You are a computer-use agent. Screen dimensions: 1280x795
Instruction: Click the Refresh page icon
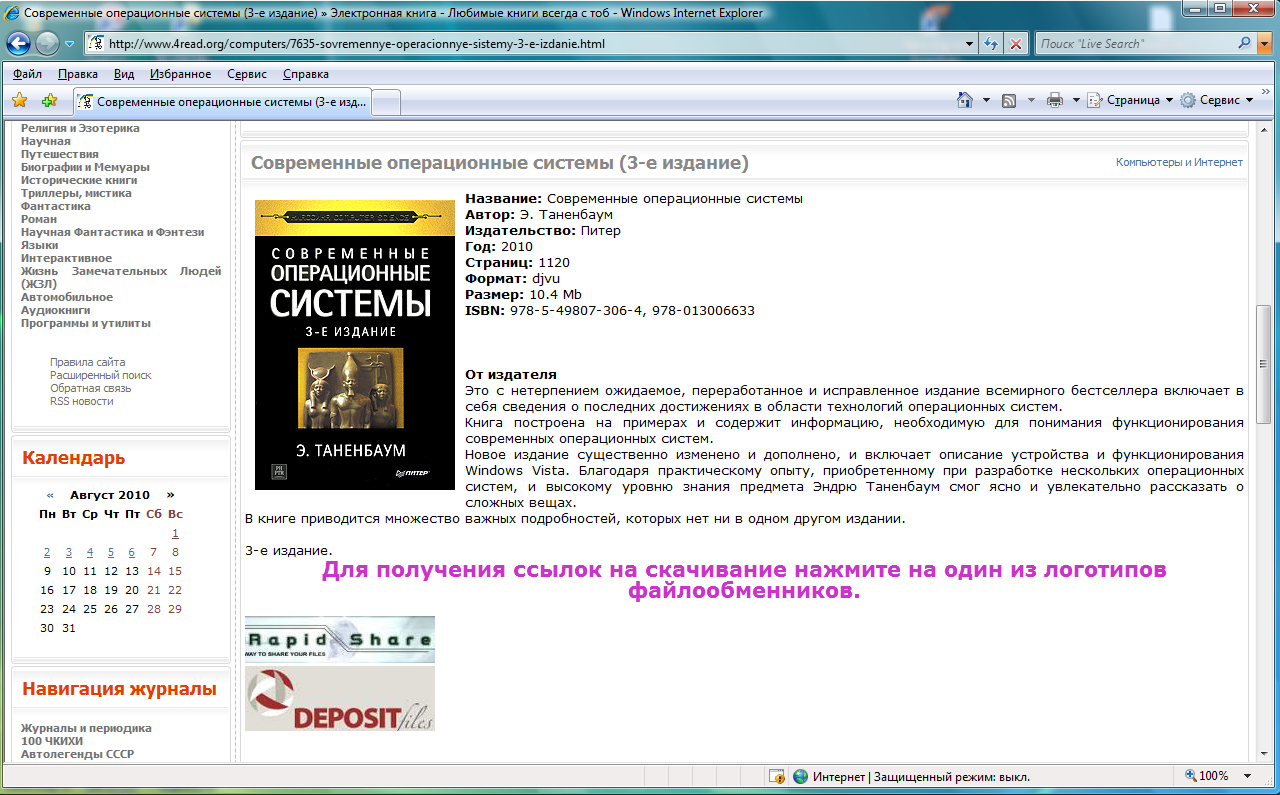tap(991, 44)
